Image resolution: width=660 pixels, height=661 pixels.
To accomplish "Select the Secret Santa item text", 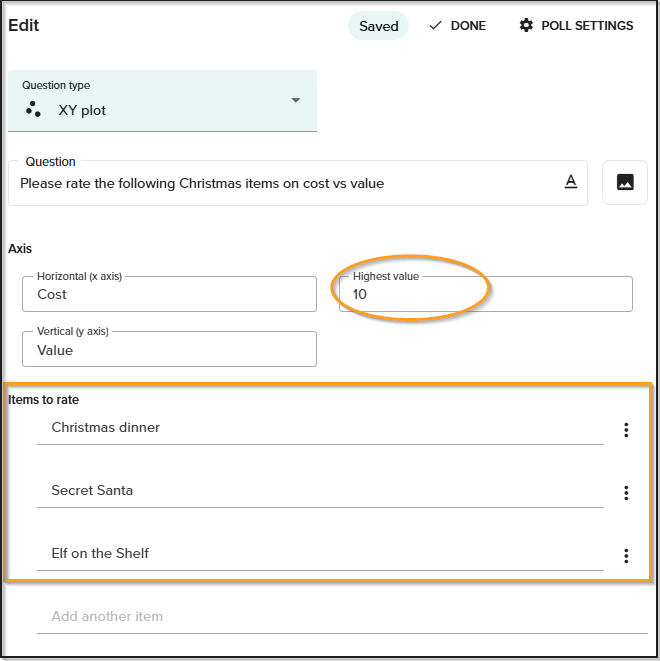I will 92,490.
